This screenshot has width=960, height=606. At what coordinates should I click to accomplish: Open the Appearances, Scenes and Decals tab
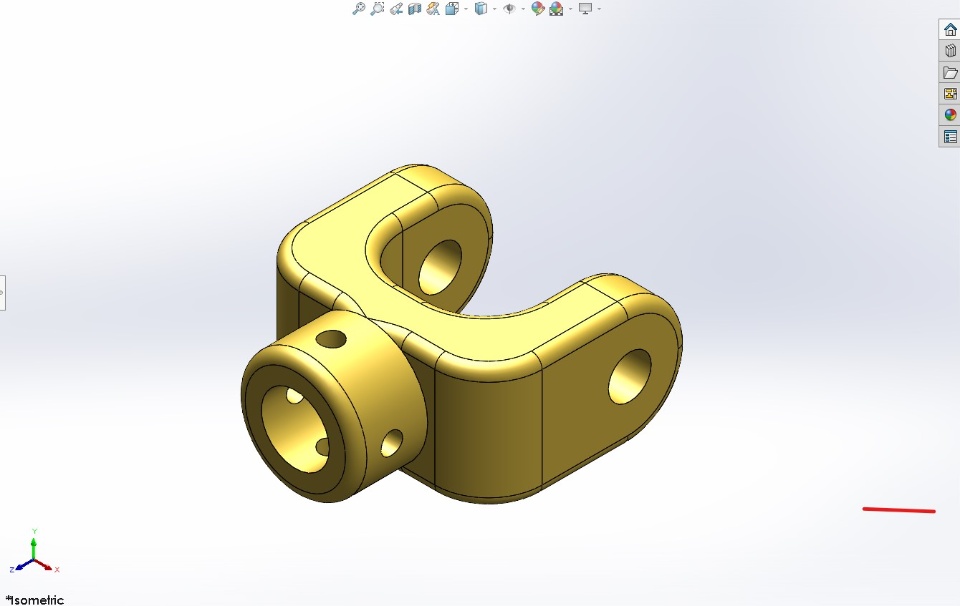(950, 115)
